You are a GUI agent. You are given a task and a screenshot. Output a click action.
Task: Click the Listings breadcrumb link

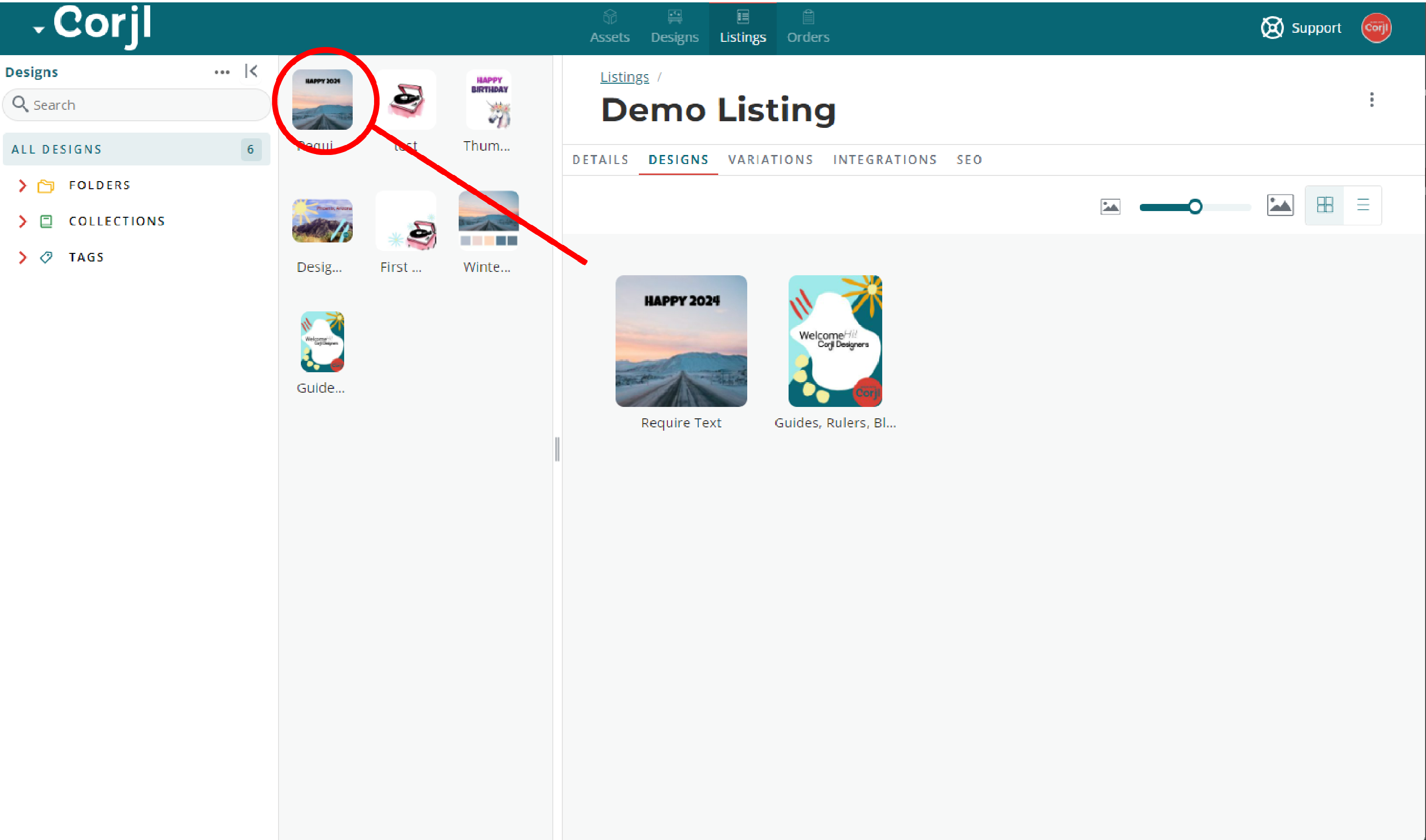point(624,77)
